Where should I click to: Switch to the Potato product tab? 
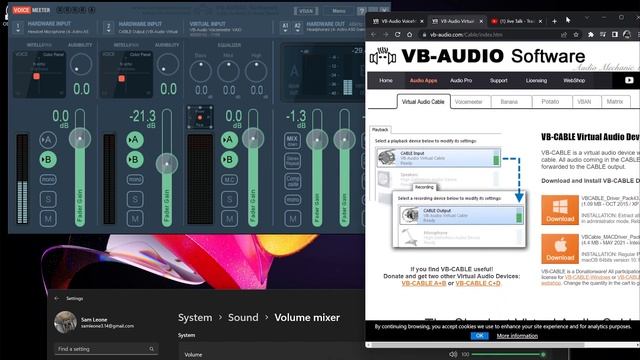click(550, 102)
